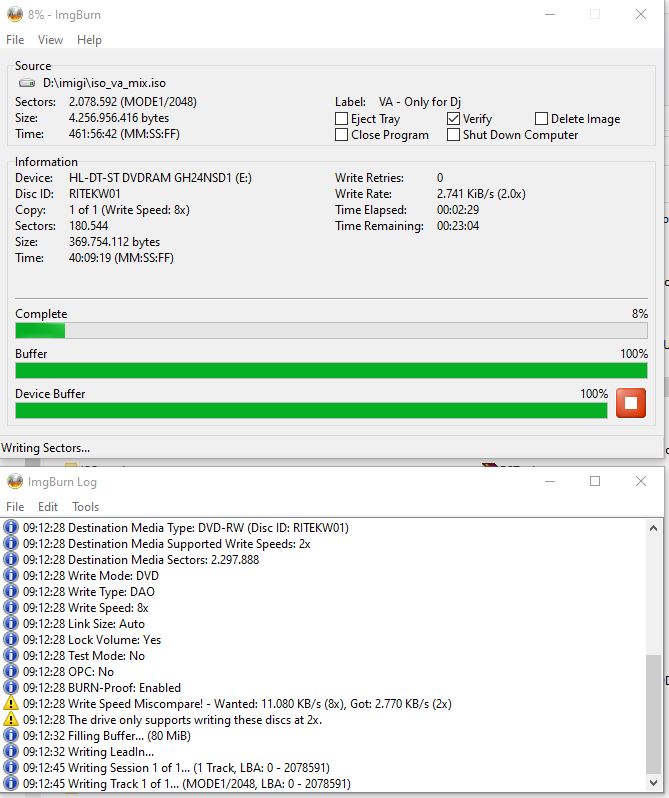
Task: Click info icon beside Writing Track 1 of 1
Action: 11,783
